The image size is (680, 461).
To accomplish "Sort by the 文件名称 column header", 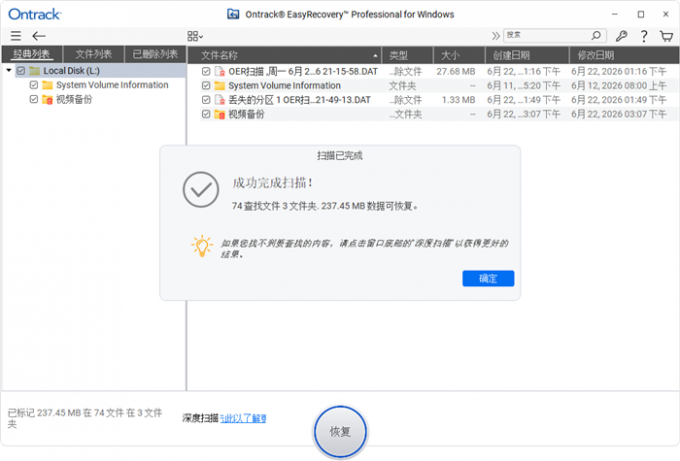I will point(284,55).
